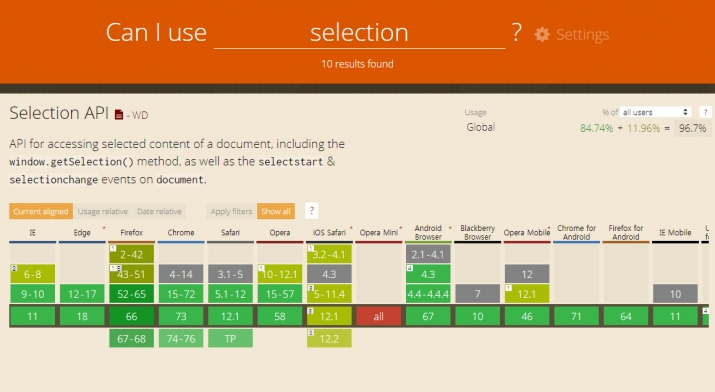Select the Opera 10-12.1 cell
The width and height of the screenshot is (715, 392).
[x=280, y=274]
